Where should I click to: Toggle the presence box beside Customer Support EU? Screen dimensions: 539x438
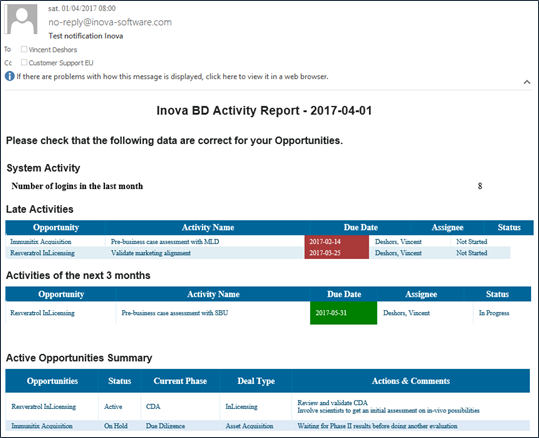24,62
